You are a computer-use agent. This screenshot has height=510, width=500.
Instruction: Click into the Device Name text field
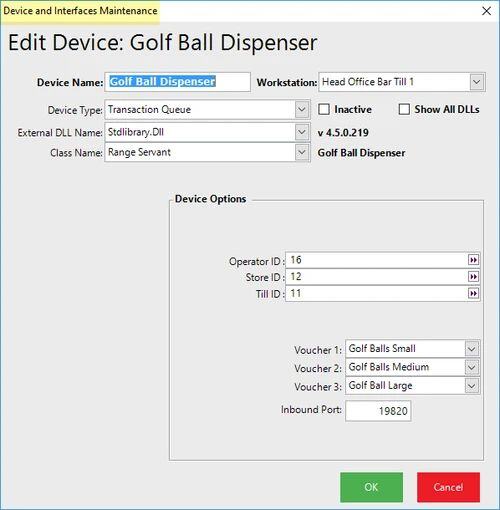(178, 82)
